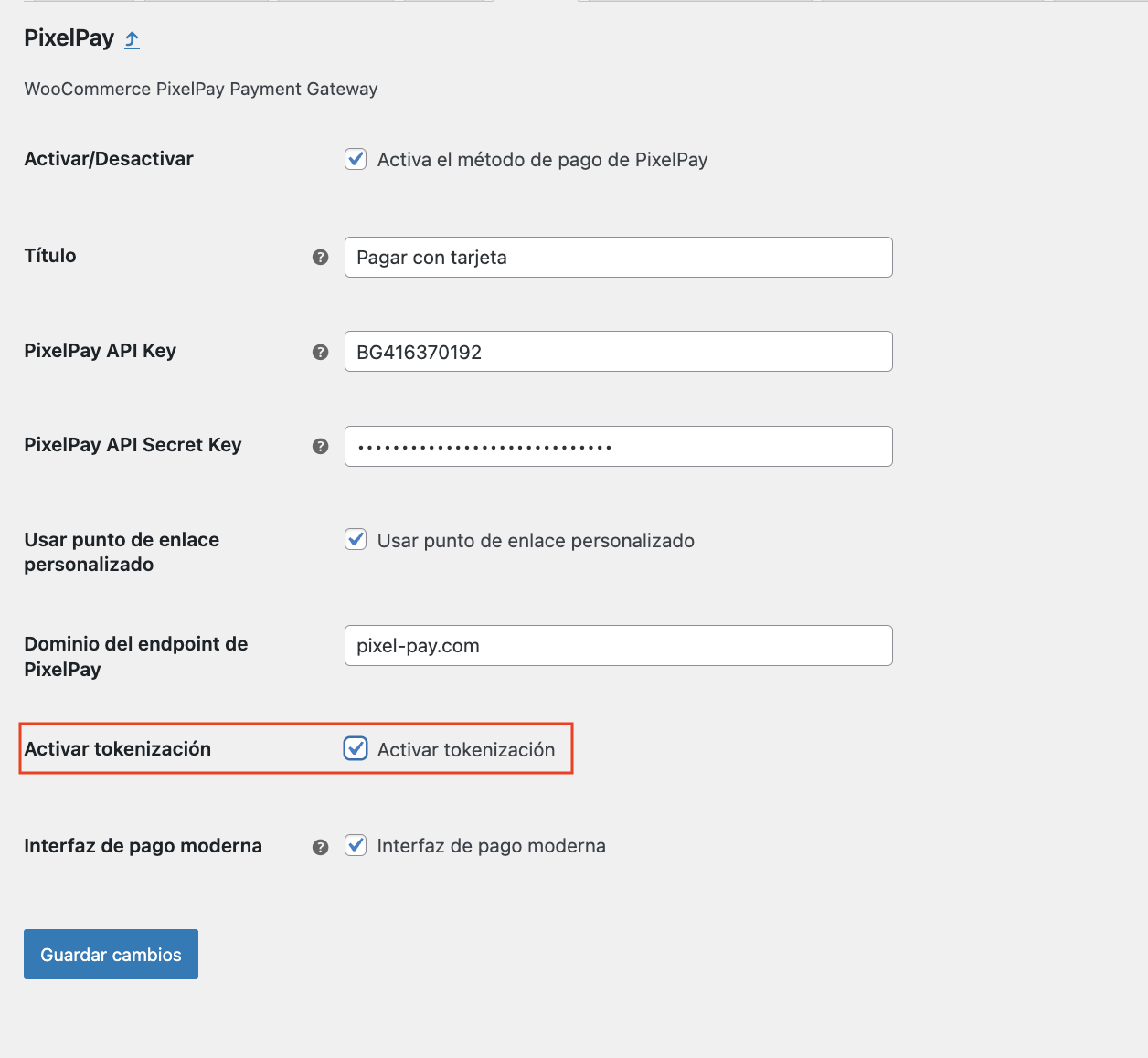
Task: Select the endpoint domain field with pixel-pay.com
Action: point(618,645)
